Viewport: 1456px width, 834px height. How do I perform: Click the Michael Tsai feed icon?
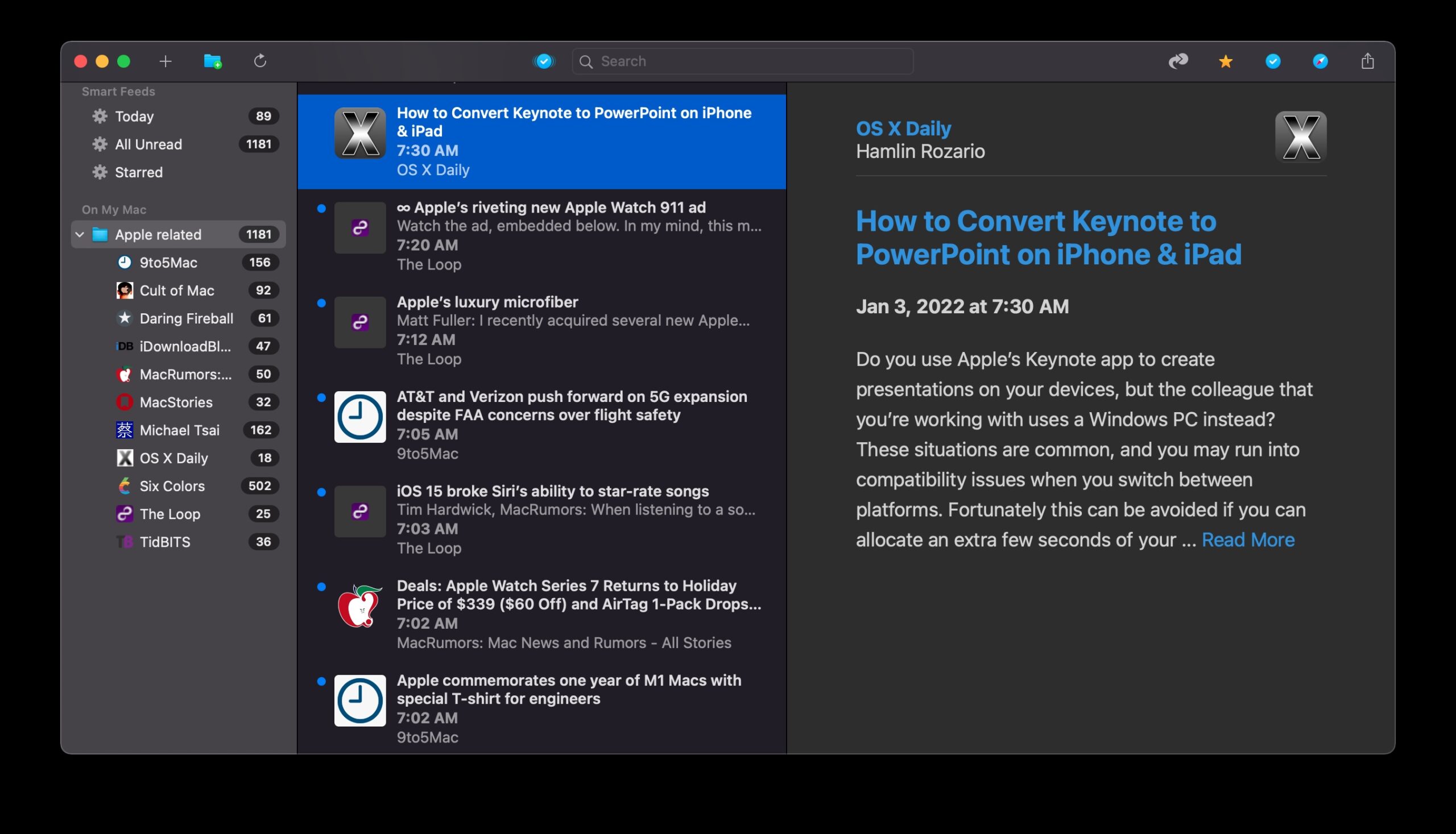[125, 430]
